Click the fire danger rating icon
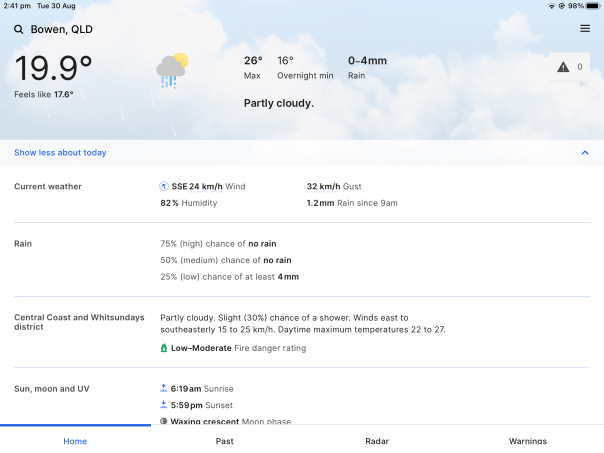Screen dimensions: 604x453 tap(164, 348)
